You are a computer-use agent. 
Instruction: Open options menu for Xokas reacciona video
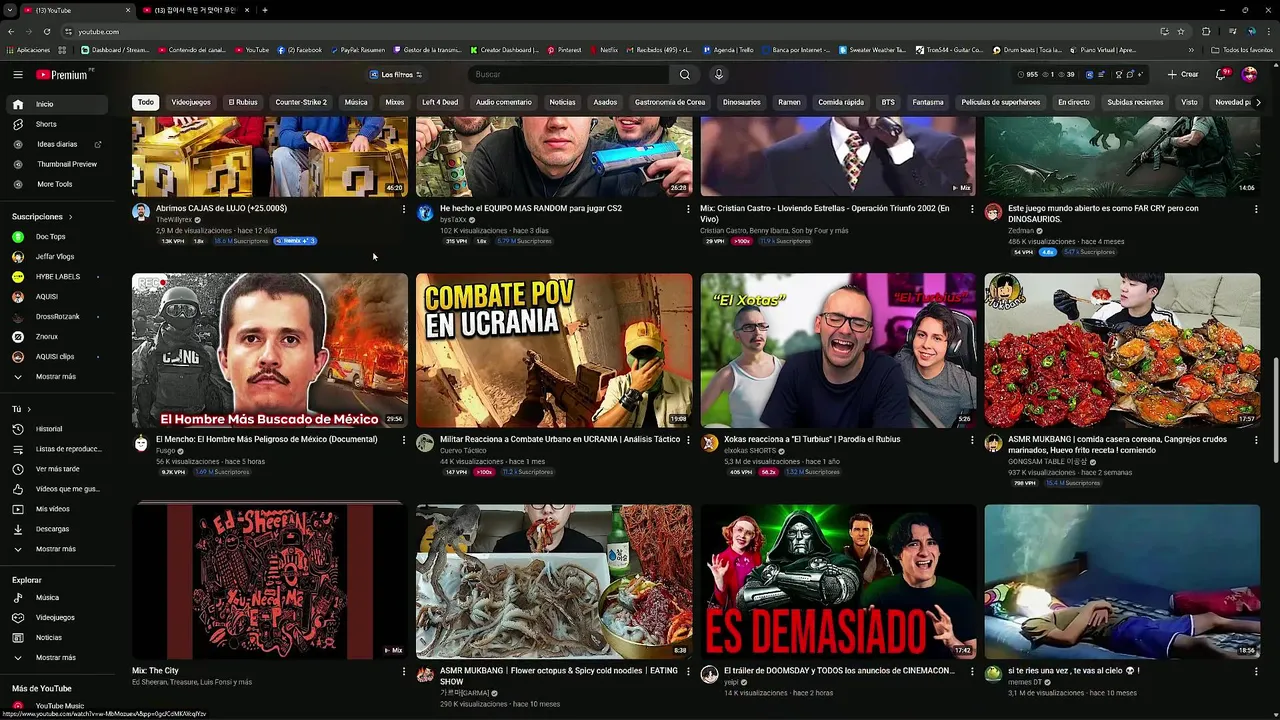pyautogui.click(x=972, y=440)
